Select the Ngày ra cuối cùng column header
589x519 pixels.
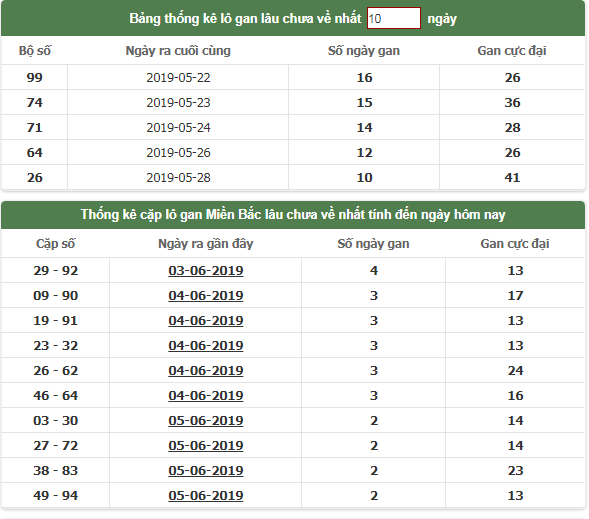tap(178, 50)
